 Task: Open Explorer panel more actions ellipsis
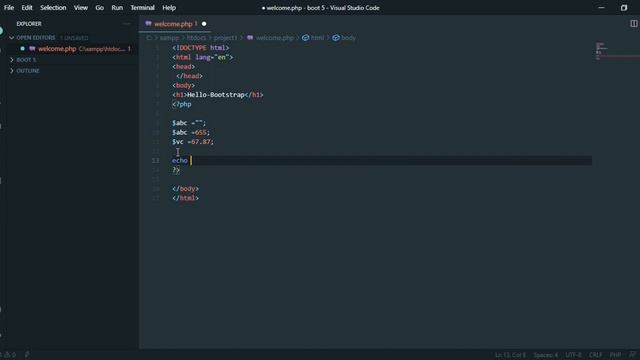click(126, 24)
